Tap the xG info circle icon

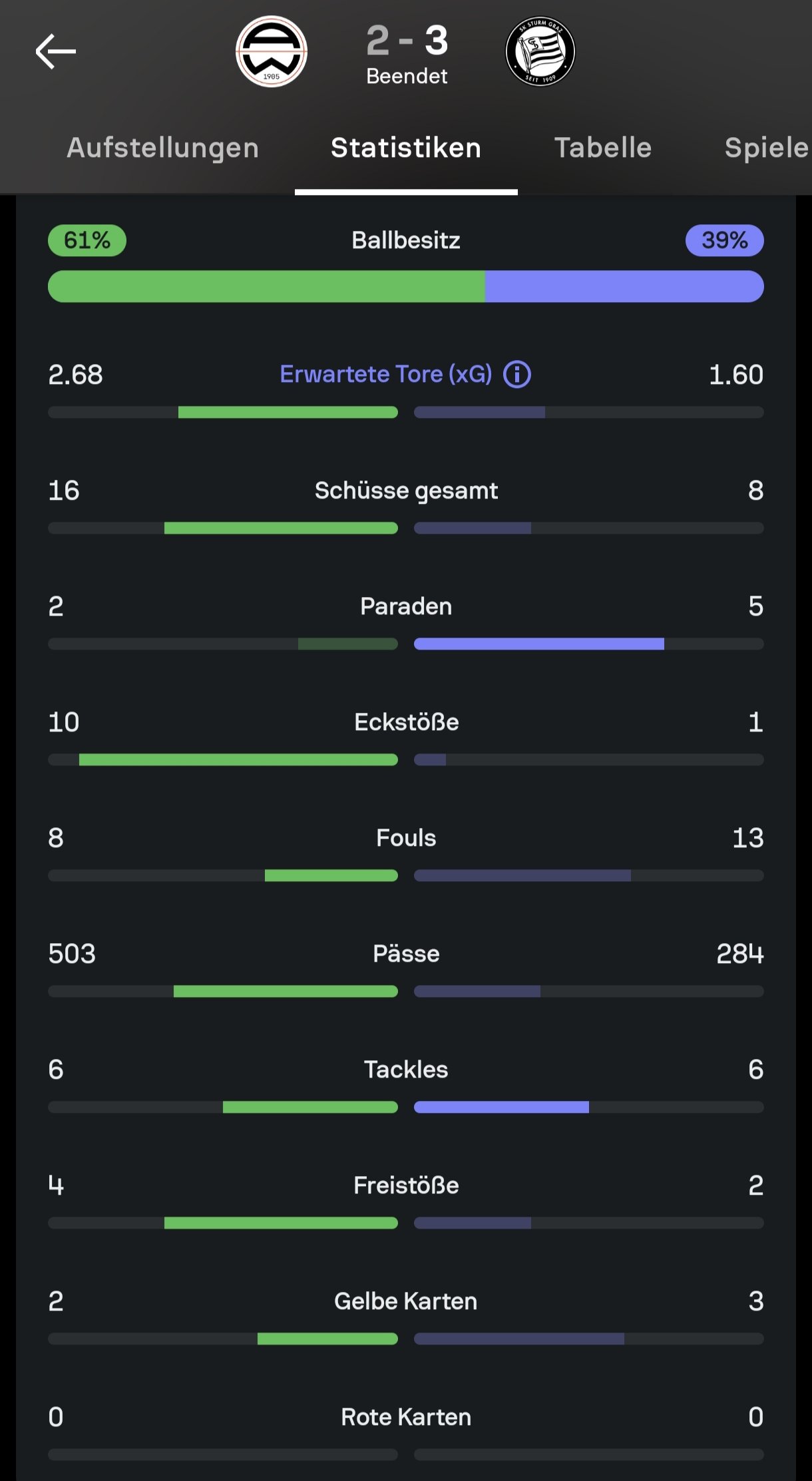[x=517, y=375]
